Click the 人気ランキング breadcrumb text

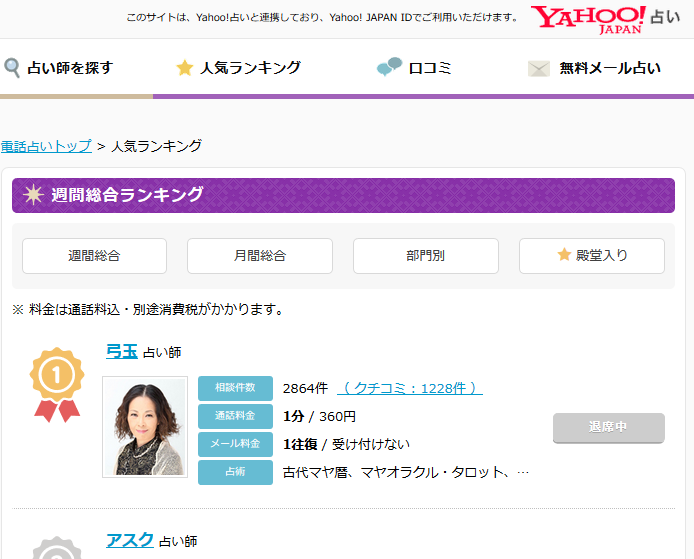[156, 146]
